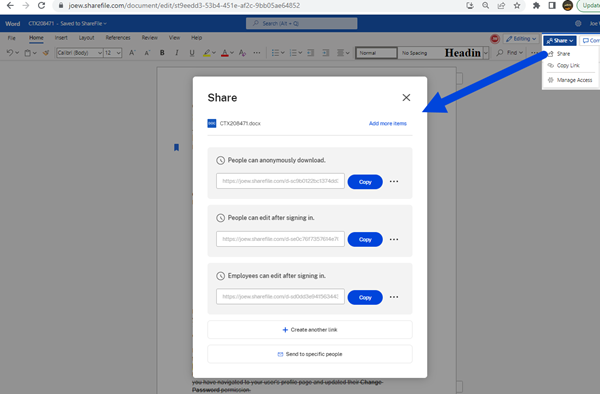Open the Help tab
600x394 pixels.
pos(197,38)
